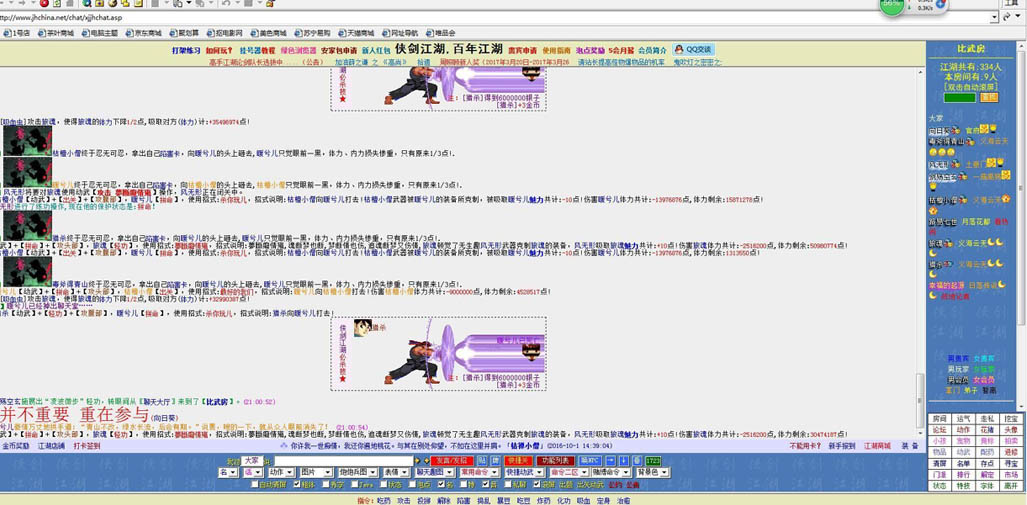This screenshot has height=505, width=1027.
Task: Open 宠物 in the function grid
Action: tap(963, 441)
